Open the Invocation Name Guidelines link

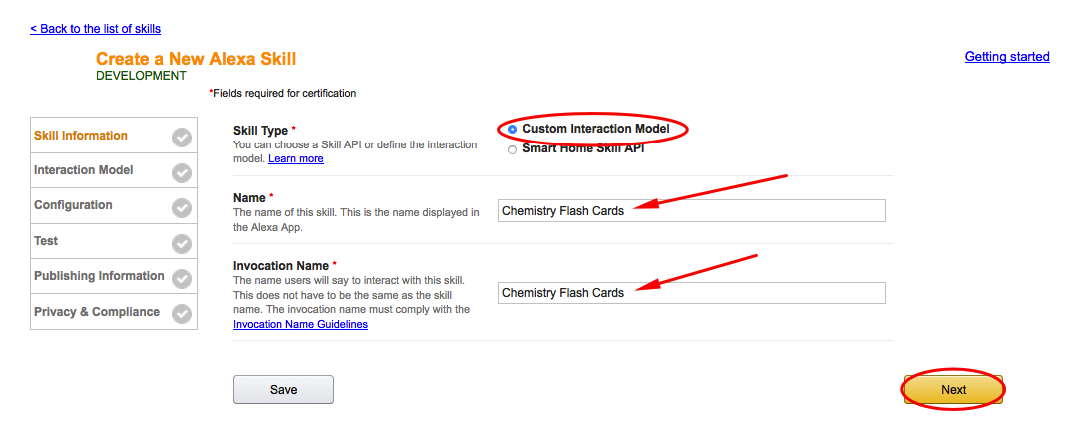click(300, 324)
